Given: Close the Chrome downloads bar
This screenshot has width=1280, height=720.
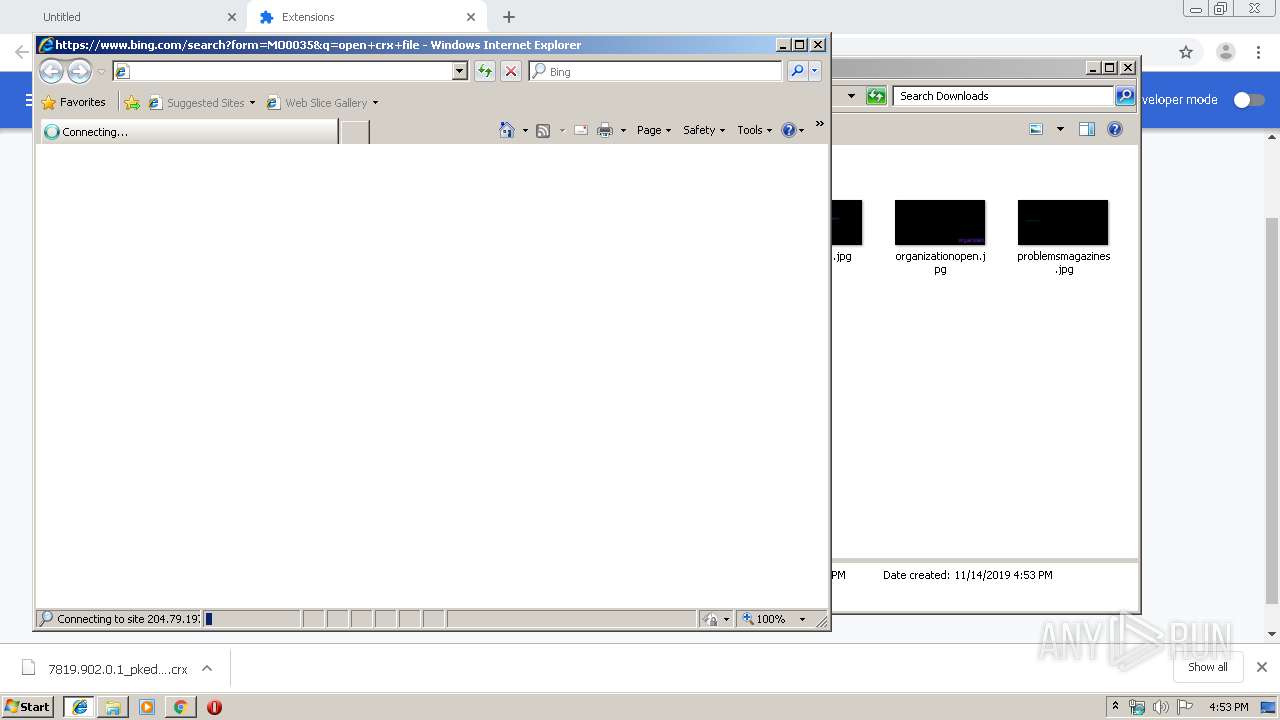Looking at the screenshot, I should tap(1262, 667).
